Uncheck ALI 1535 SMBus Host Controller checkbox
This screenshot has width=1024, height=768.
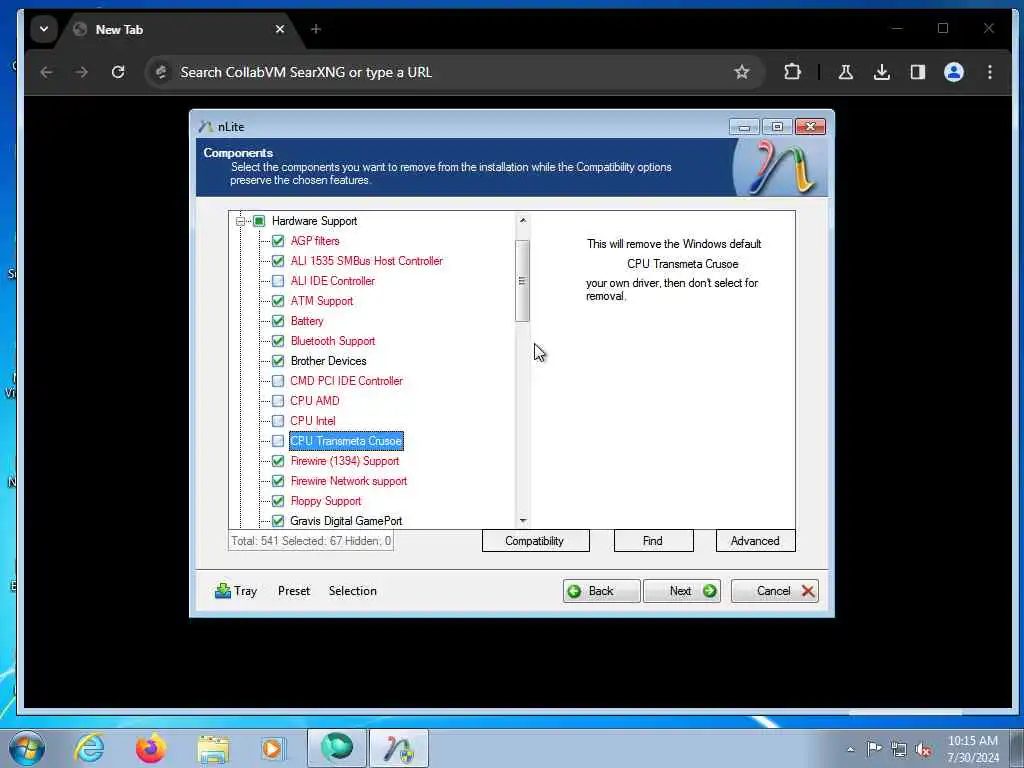coord(278,261)
